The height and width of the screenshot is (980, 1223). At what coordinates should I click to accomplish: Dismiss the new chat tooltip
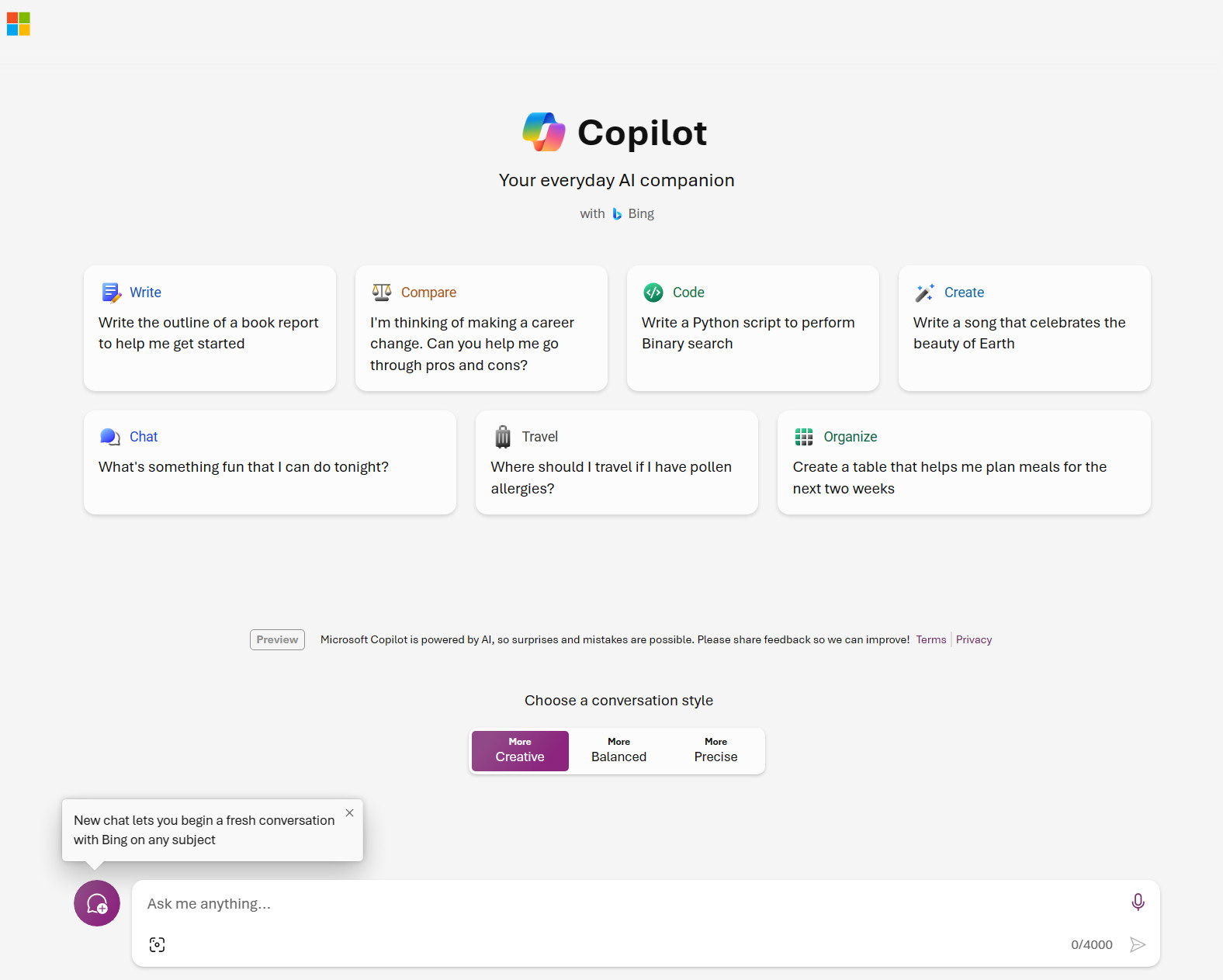point(349,812)
